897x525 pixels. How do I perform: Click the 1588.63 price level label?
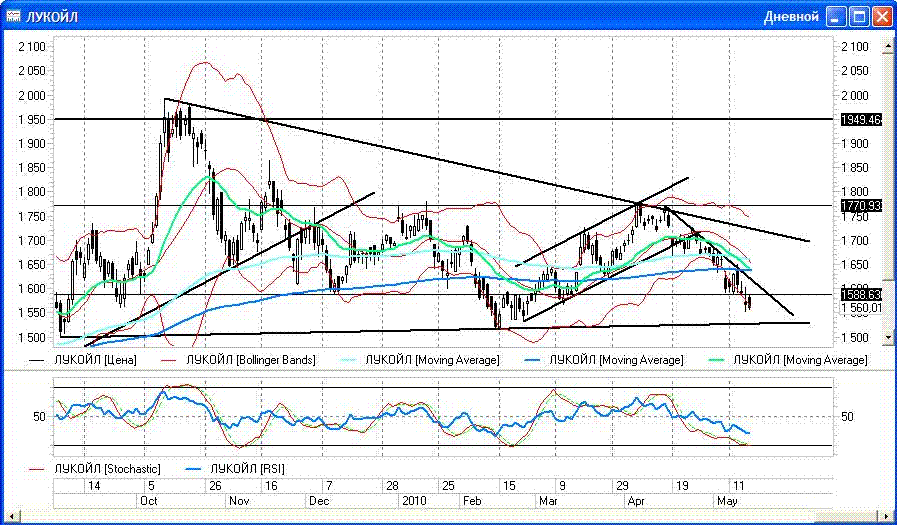(862, 295)
